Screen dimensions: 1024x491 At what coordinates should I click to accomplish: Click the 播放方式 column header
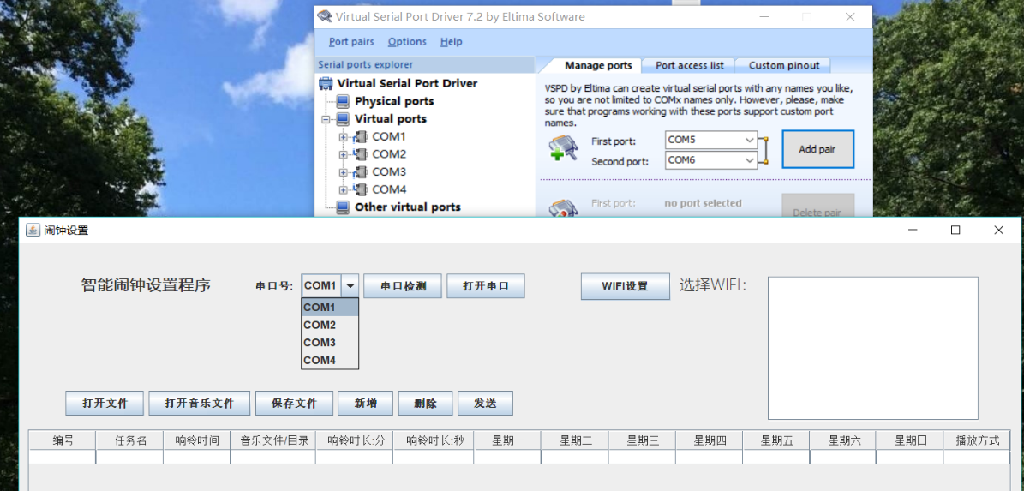[977, 441]
